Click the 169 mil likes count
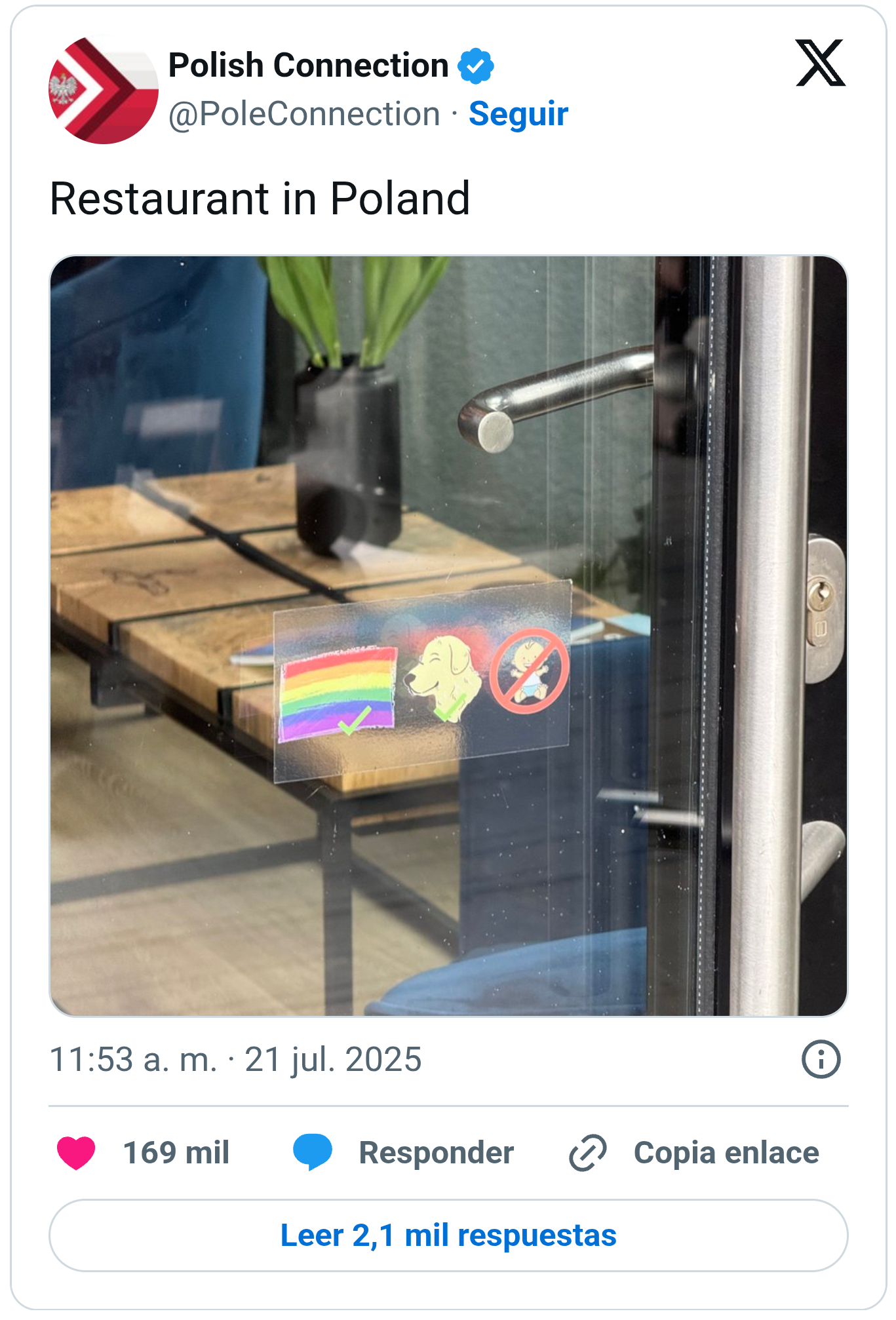Viewport: 896px width, 1320px height. coord(176,1153)
